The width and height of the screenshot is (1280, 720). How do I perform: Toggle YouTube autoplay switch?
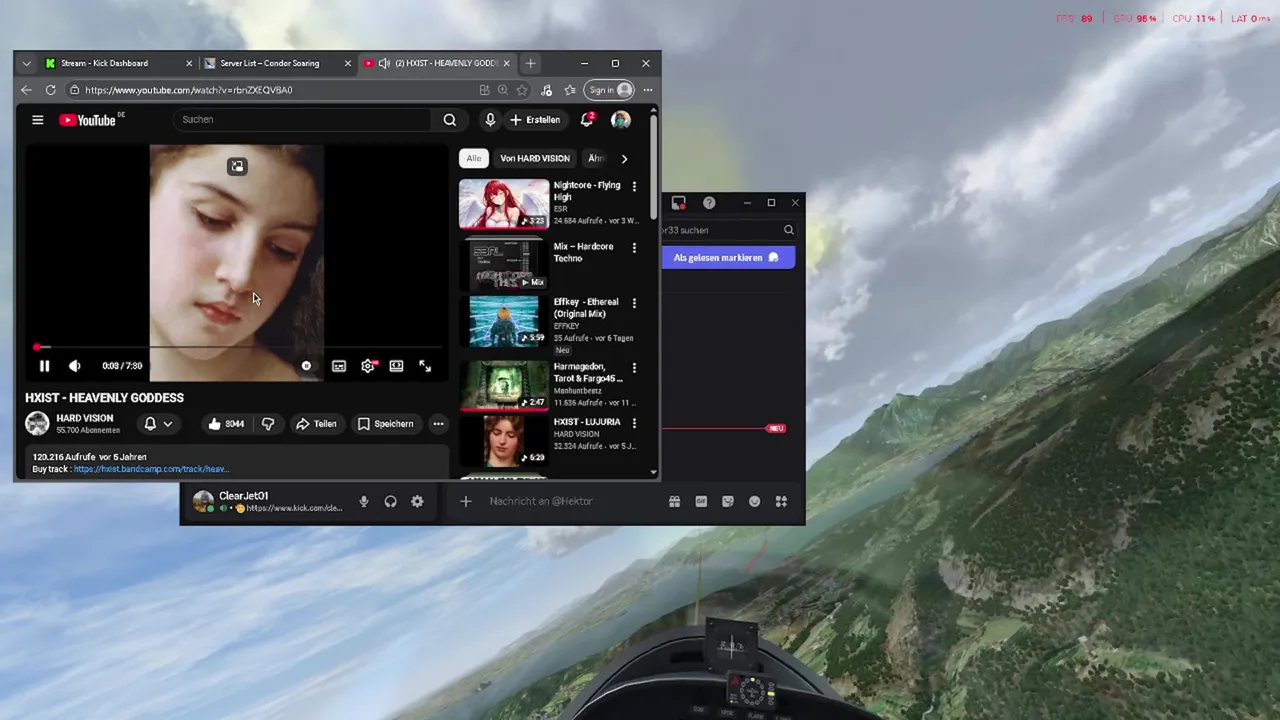point(306,366)
